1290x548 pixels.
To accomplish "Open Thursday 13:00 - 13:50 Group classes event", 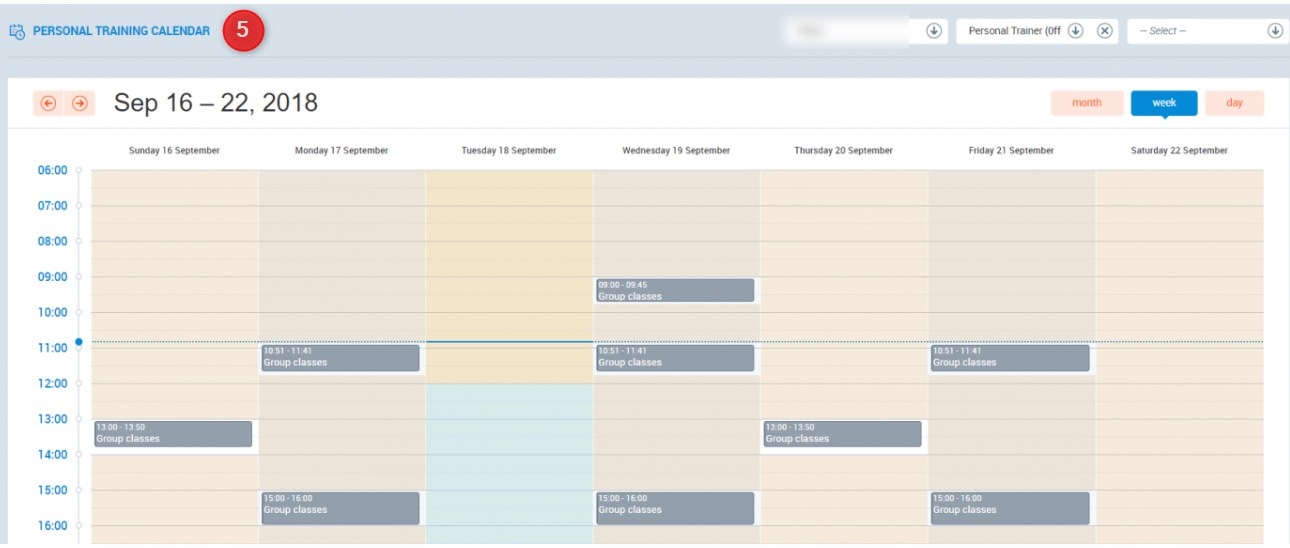I will pyautogui.click(x=842, y=433).
